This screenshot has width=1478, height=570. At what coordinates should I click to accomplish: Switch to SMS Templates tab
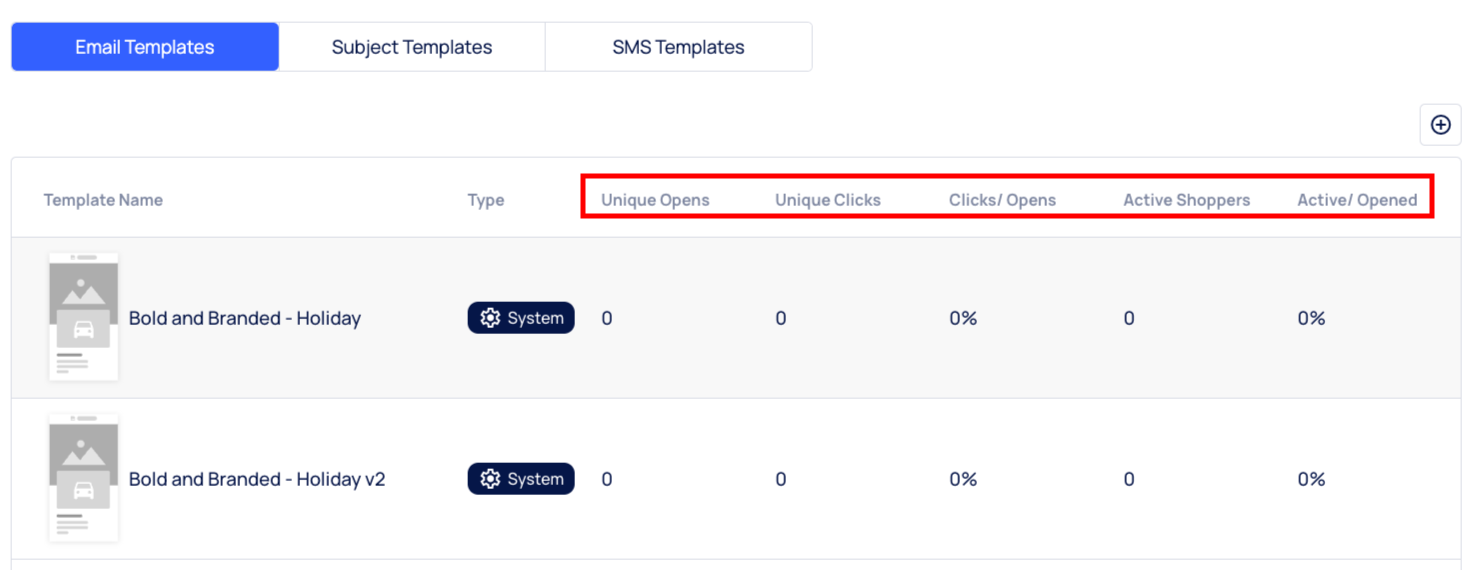(678, 47)
